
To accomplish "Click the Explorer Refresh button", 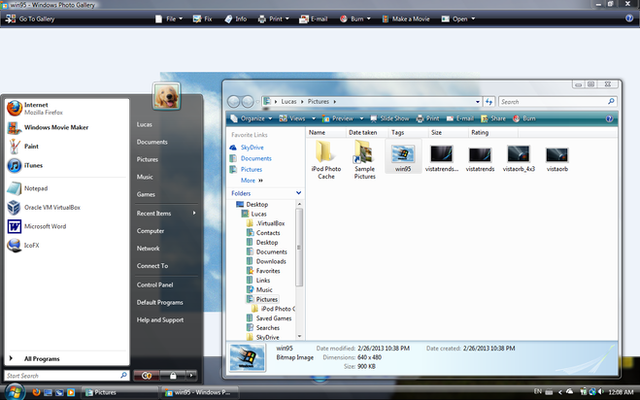I will (489, 102).
